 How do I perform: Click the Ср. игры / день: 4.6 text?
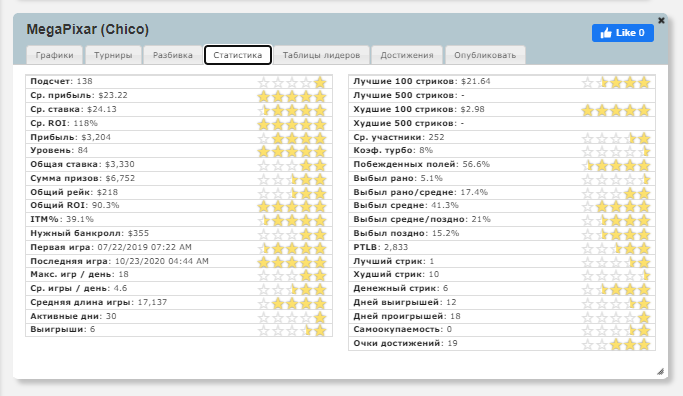[79, 288]
